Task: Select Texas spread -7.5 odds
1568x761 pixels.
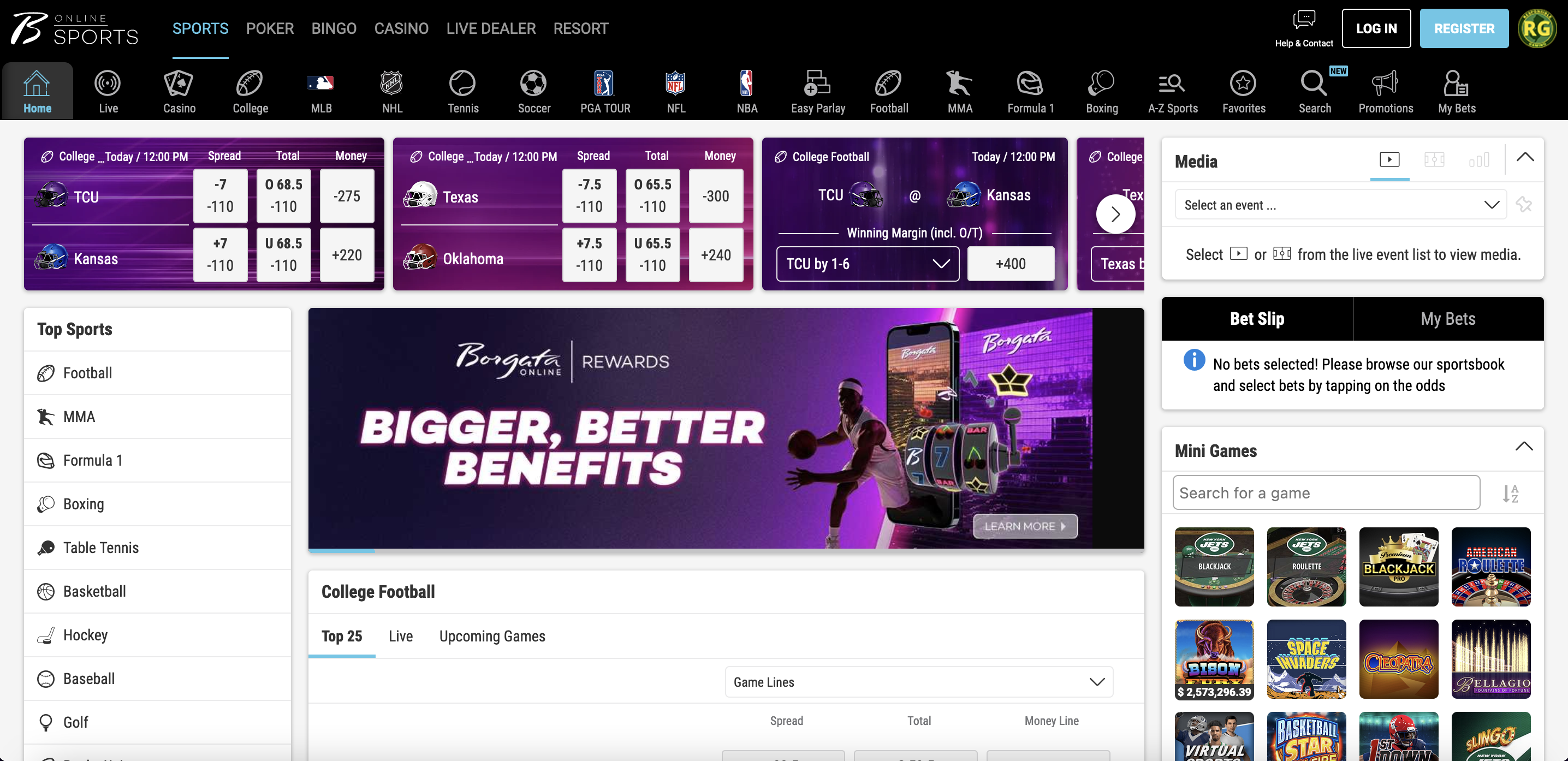Action: [x=589, y=196]
